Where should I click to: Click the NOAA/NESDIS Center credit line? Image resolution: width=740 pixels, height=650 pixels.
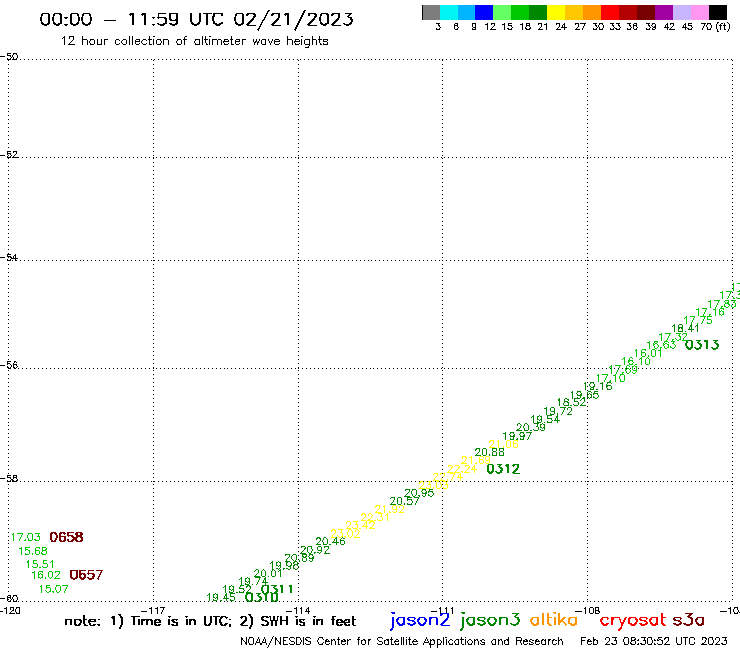402,642
